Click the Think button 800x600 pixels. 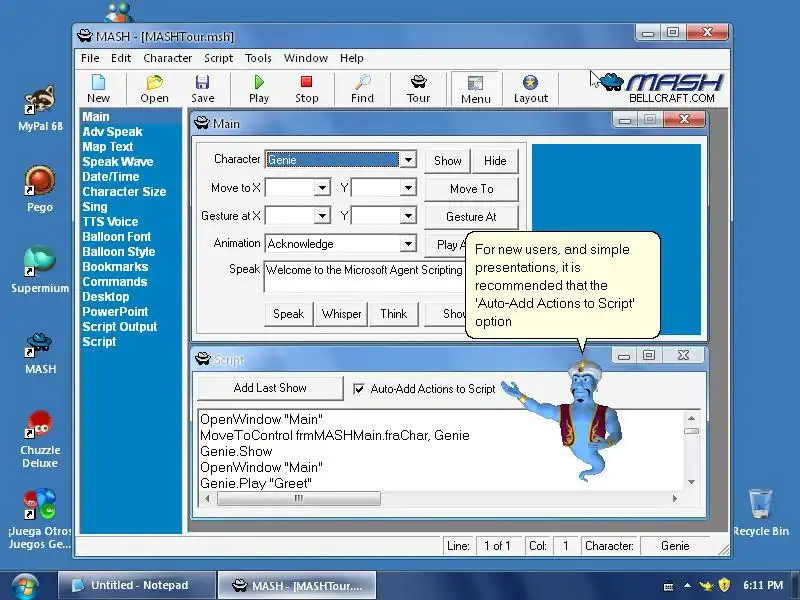pos(393,314)
